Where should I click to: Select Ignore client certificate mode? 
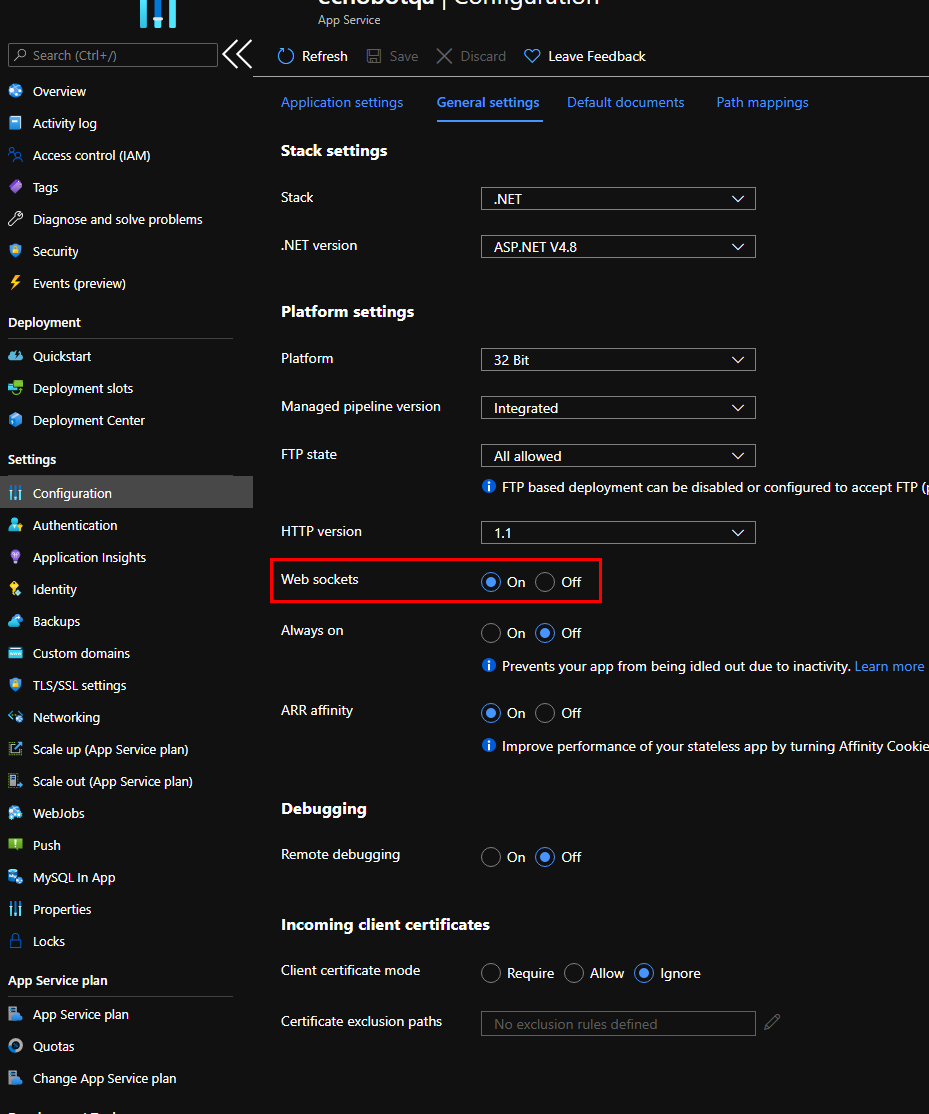[643, 973]
